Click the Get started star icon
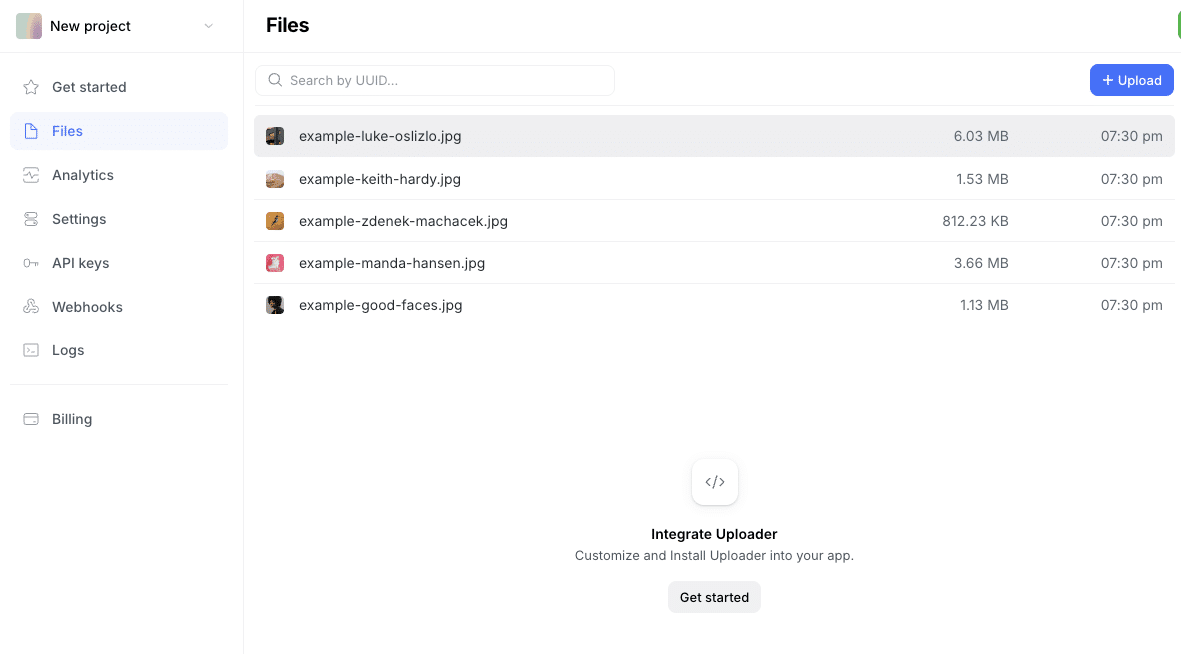The width and height of the screenshot is (1181, 654). point(31,87)
